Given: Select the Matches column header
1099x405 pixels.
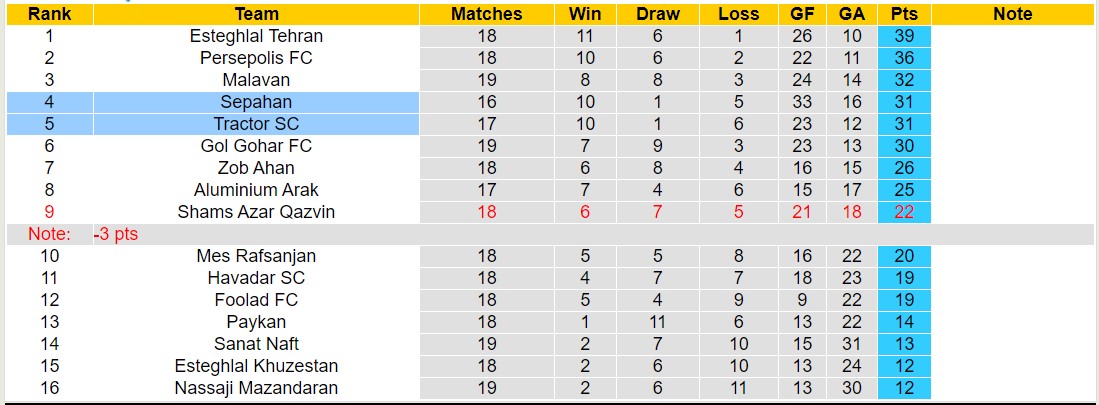Looking at the screenshot, I should (x=486, y=14).
